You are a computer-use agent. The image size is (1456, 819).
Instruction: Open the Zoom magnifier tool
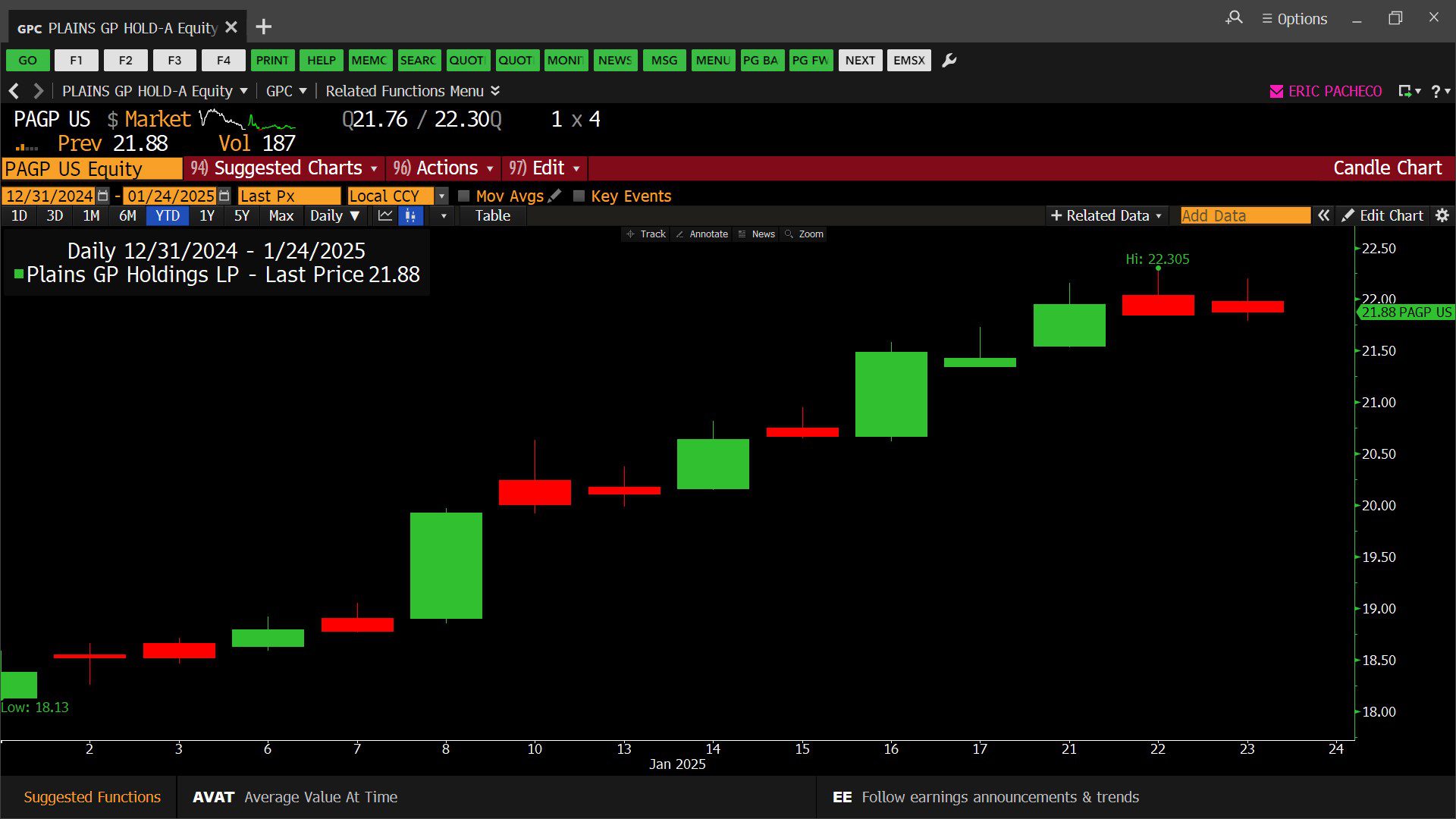click(x=804, y=234)
